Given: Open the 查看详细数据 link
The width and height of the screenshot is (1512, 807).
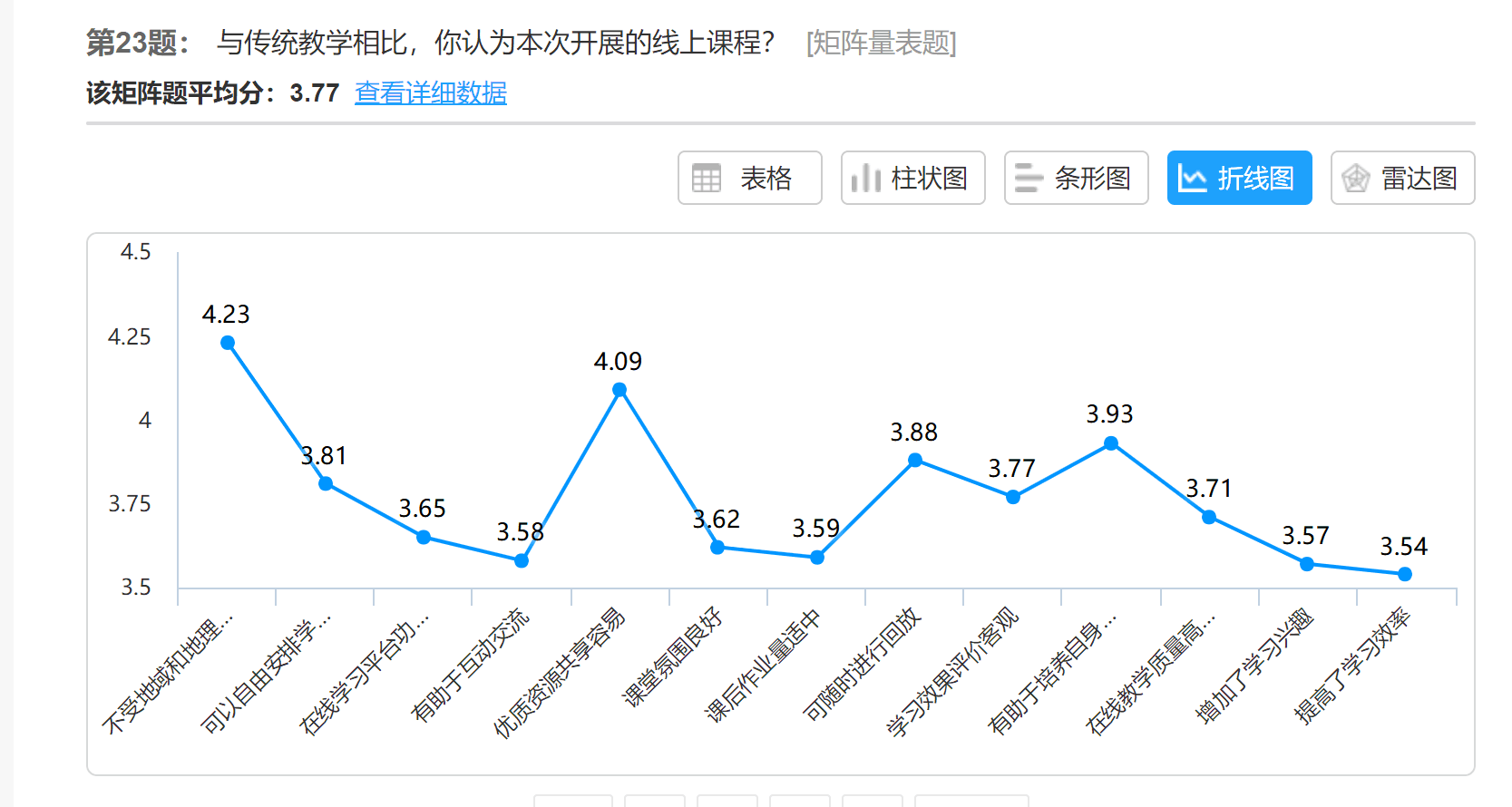Looking at the screenshot, I should pos(430,92).
